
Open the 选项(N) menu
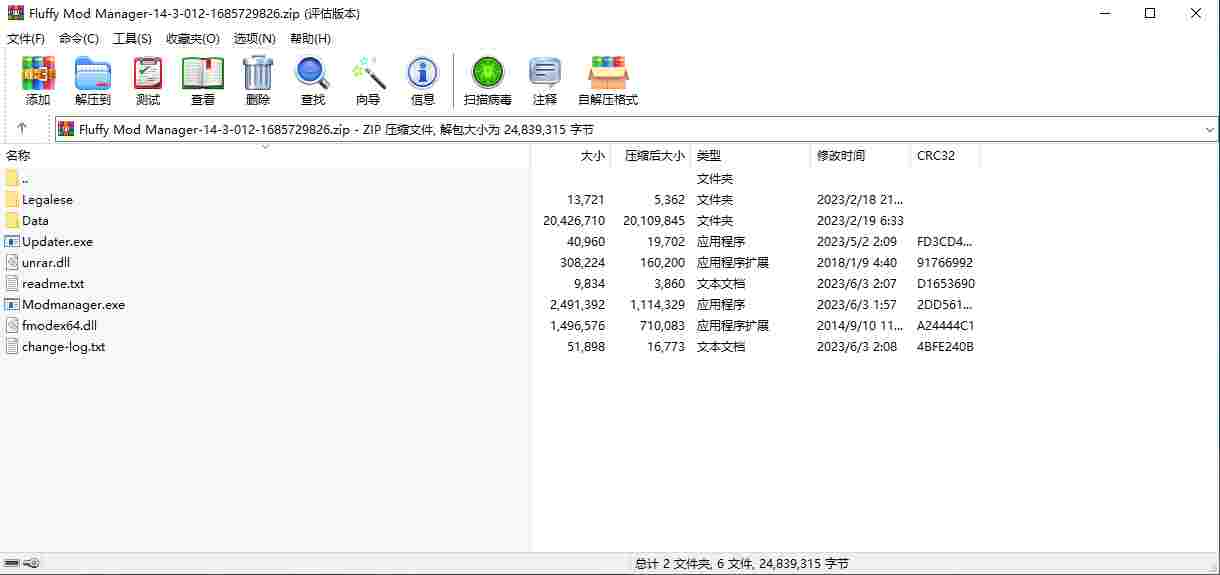coord(254,38)
